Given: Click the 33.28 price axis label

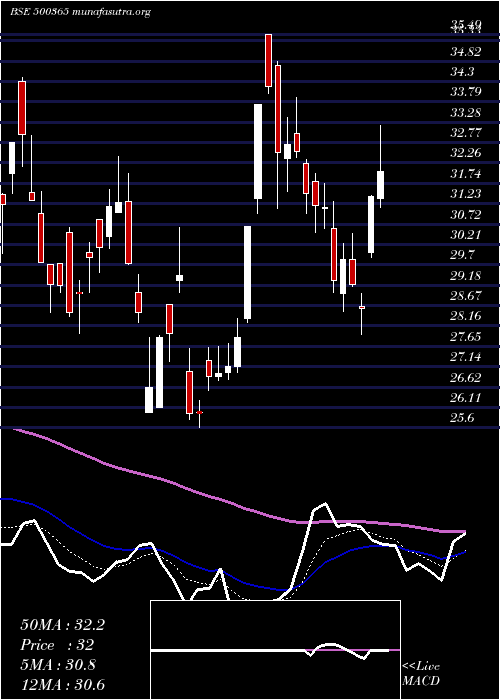Looking at the screenshot, I should [466, 112].
